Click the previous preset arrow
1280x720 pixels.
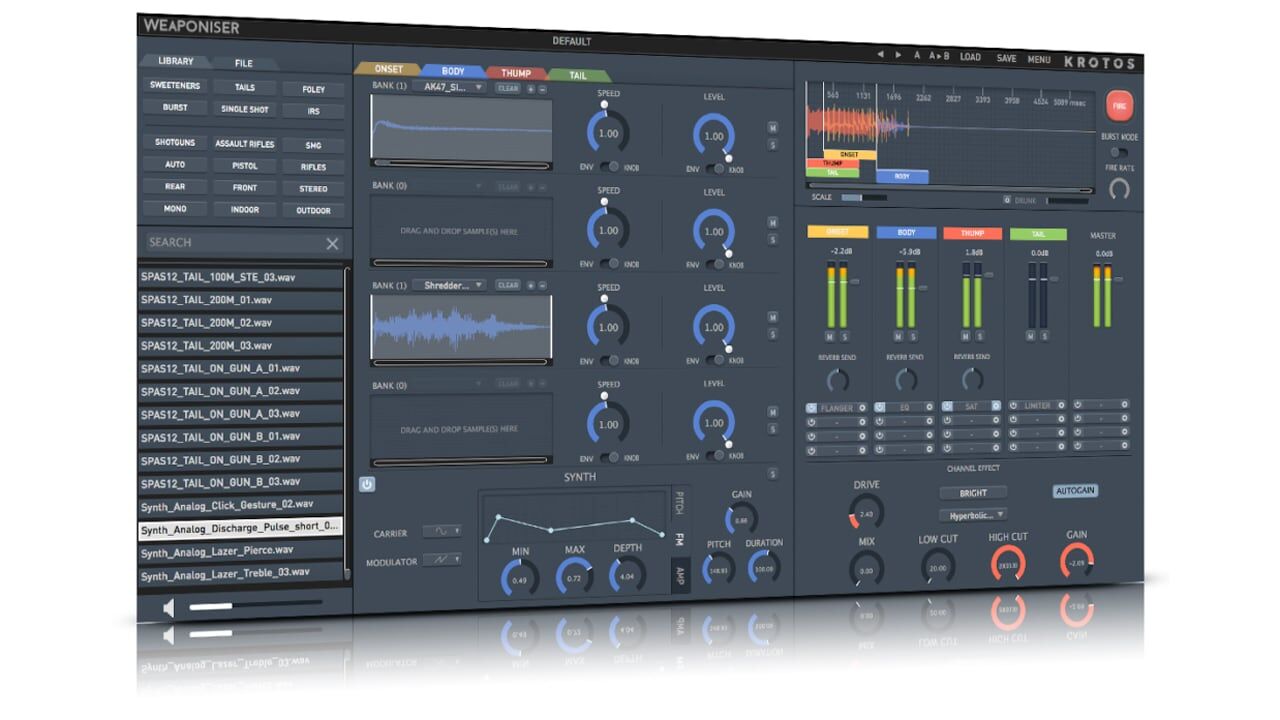pyautogui.click(x=880, y=55)
